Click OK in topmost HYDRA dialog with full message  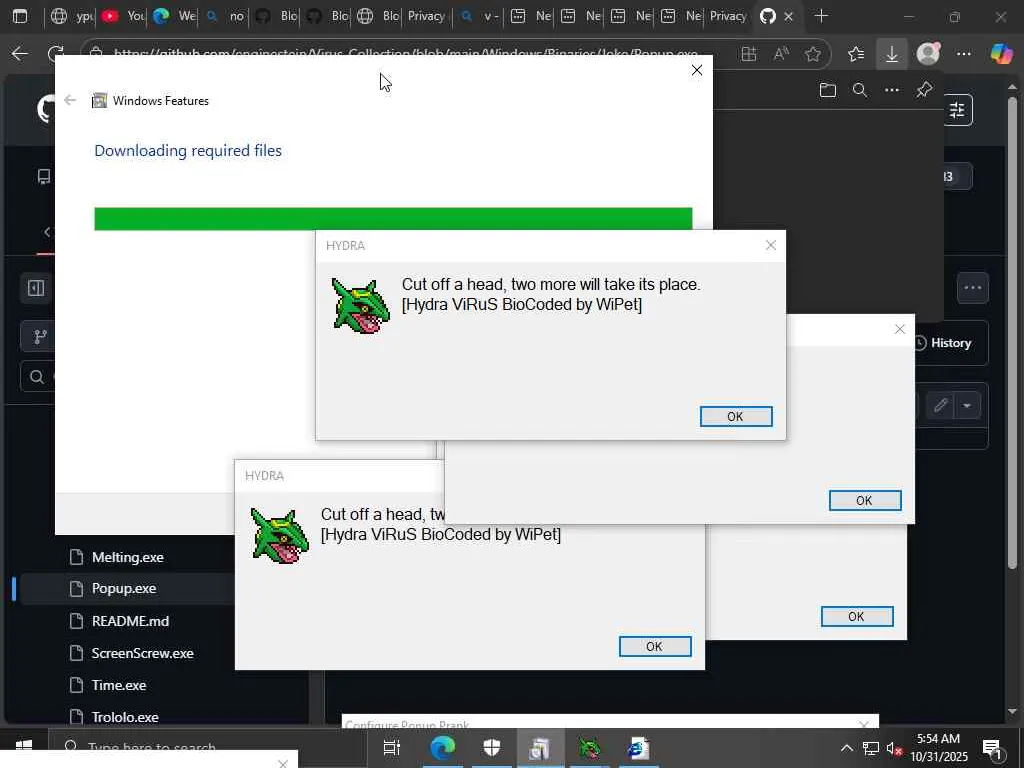tap(736, 417)
